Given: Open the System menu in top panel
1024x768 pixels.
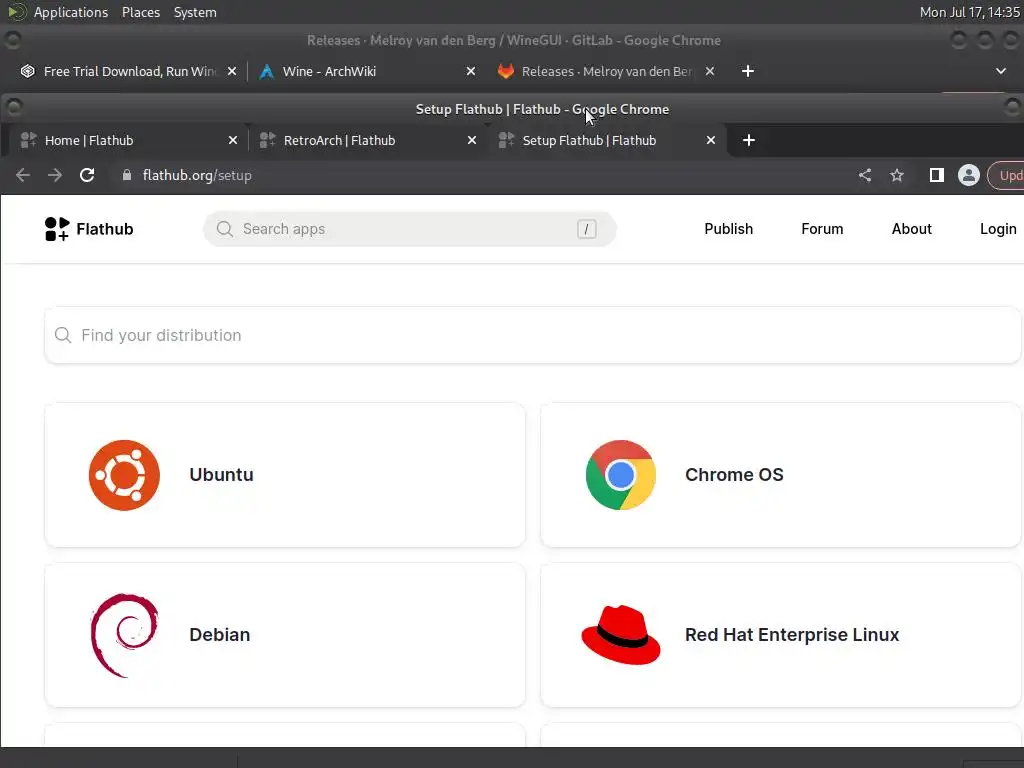Looking at the screenshot, I should (195, 12).
